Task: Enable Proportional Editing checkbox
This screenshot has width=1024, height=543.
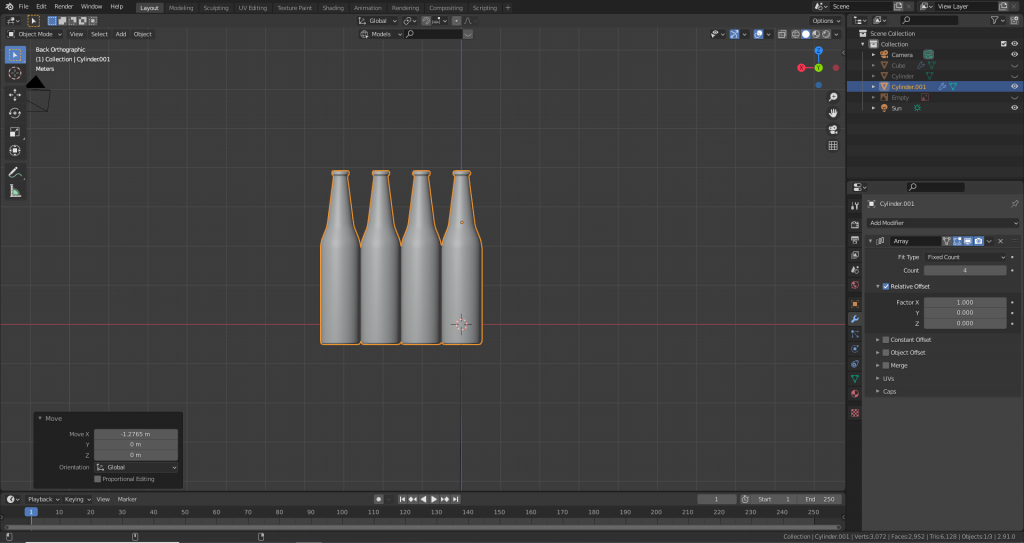Action: (98, 479)
